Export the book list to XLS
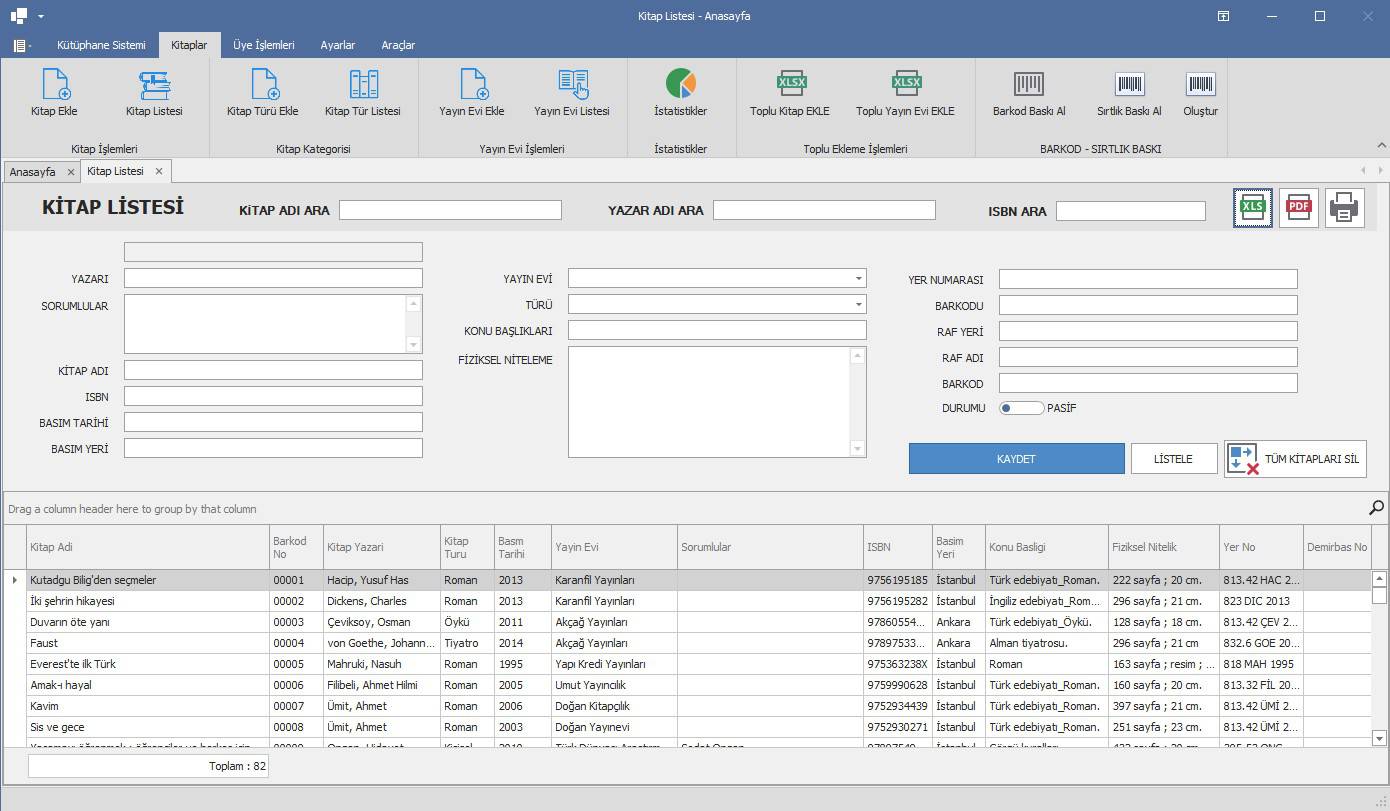1390x811 pixels. click(x=1253, y=208)
